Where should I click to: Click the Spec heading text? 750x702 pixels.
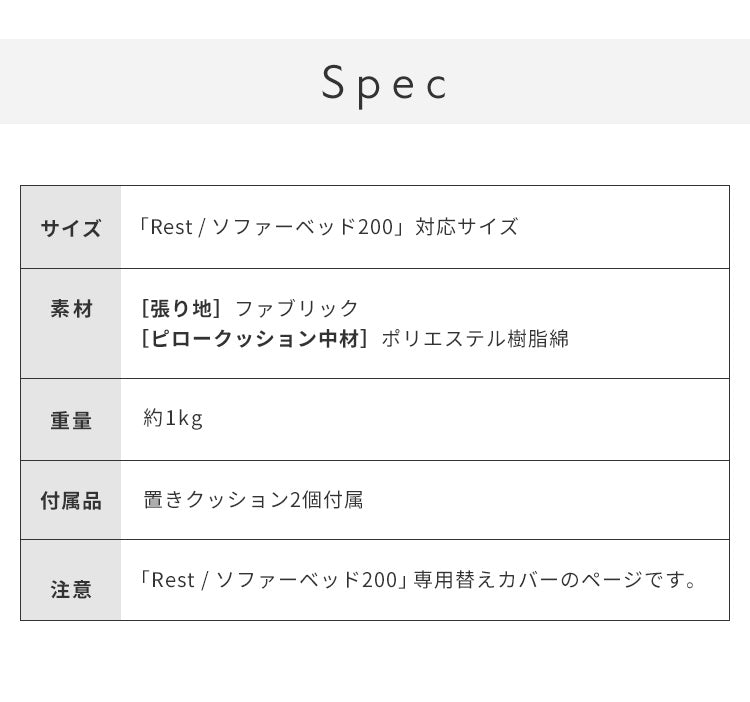(385, 84)
